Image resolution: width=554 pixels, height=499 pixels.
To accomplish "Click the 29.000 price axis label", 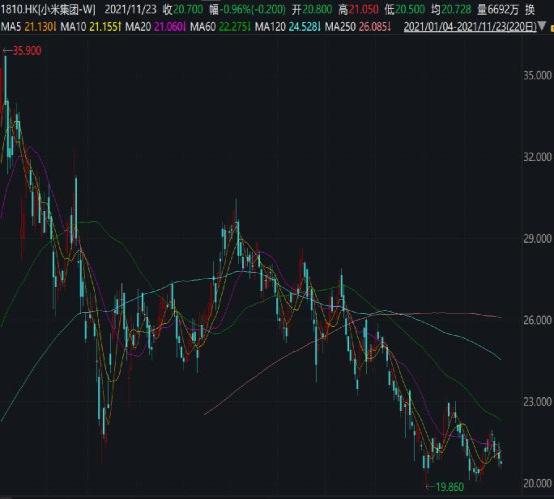I will pyautogui.click(x=537, y=239).
